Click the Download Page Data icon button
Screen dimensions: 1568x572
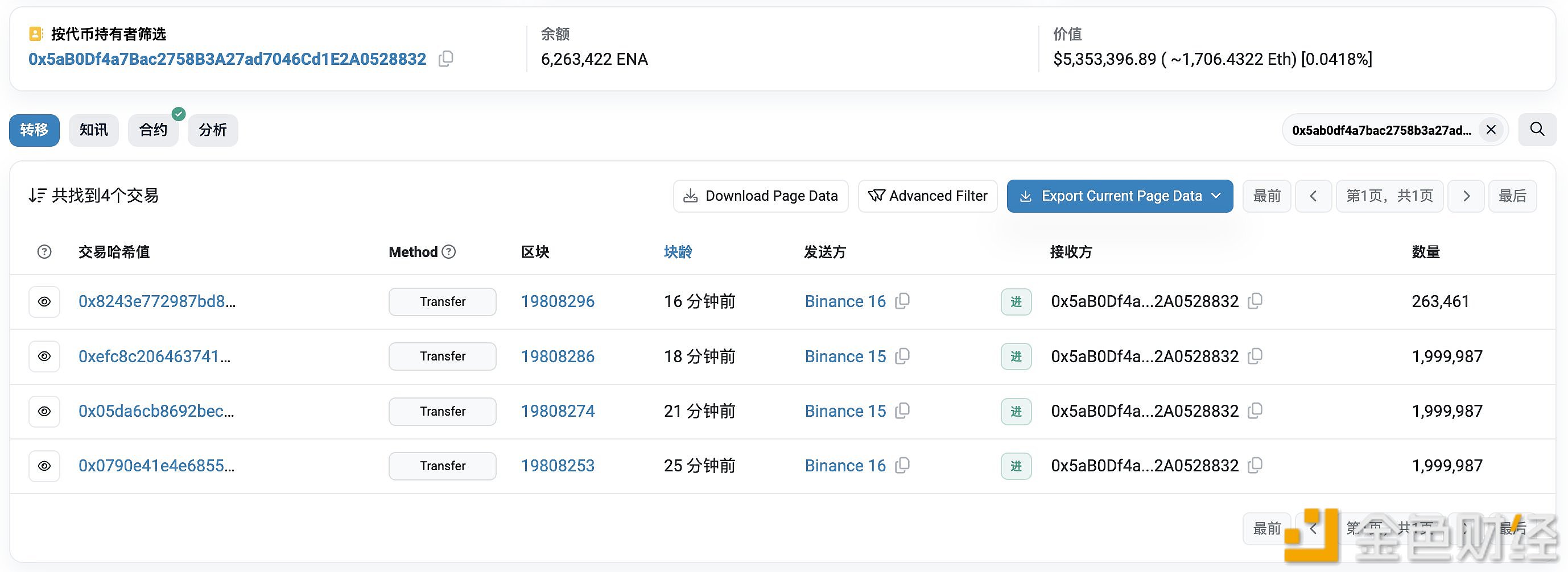[x=691, y=196]
